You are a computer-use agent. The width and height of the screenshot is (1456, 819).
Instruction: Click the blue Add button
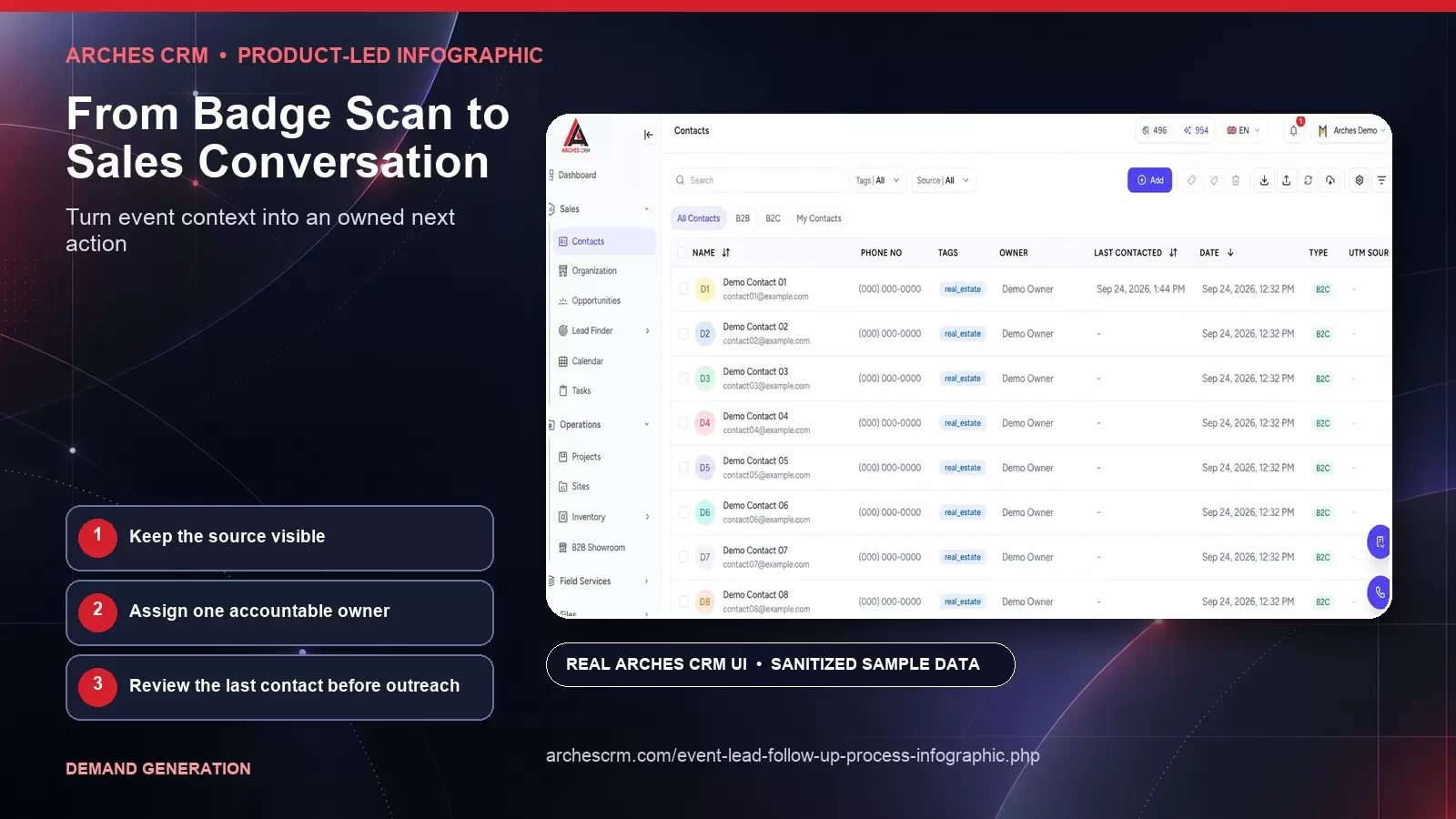point(1149,180)
